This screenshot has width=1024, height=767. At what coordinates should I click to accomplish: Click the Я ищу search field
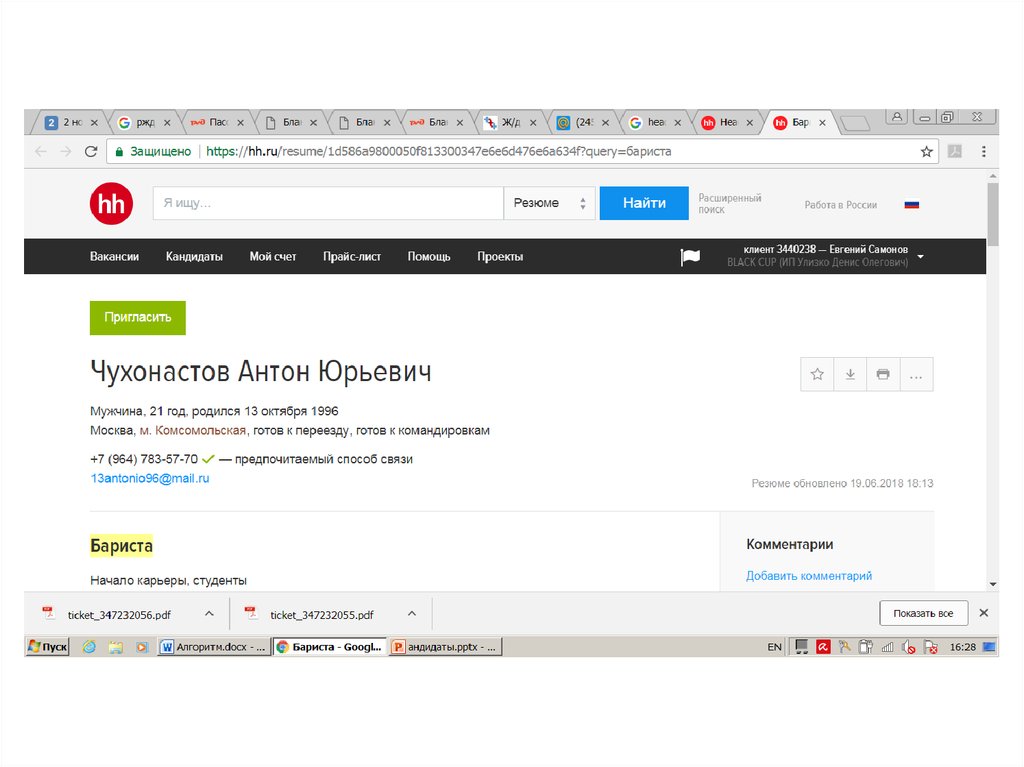pos(328,203)
